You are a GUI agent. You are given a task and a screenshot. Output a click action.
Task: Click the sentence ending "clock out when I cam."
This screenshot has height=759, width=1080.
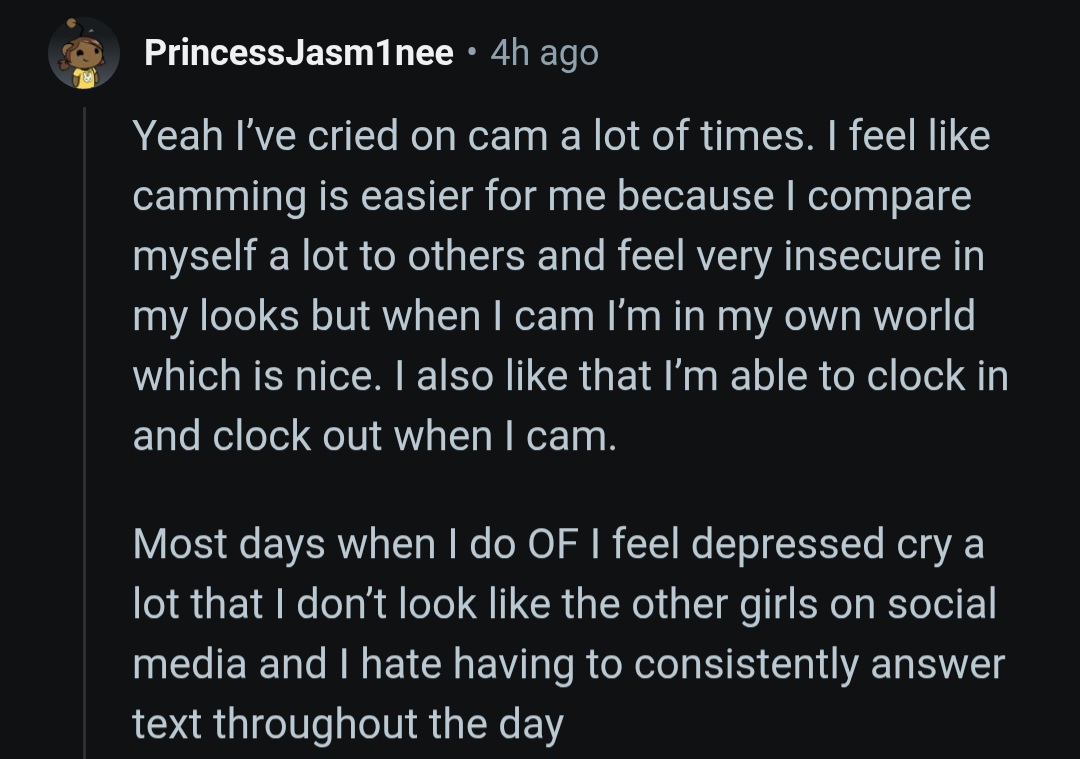(x=374, y=437)
